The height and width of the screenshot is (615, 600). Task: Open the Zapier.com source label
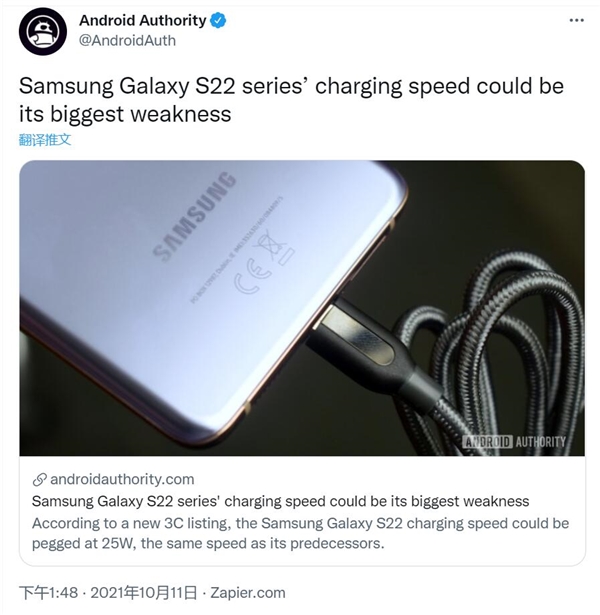(x=248, y=593)
